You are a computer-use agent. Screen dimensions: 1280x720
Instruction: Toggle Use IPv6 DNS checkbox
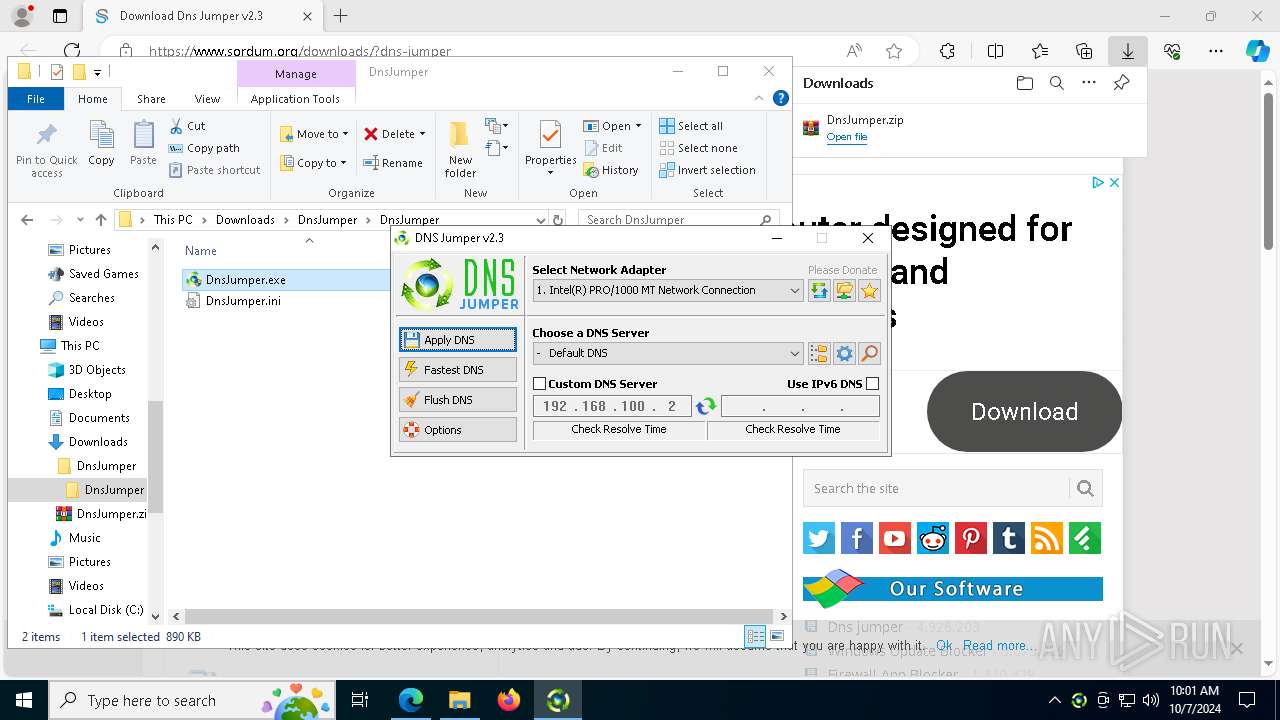coord(872,384)
